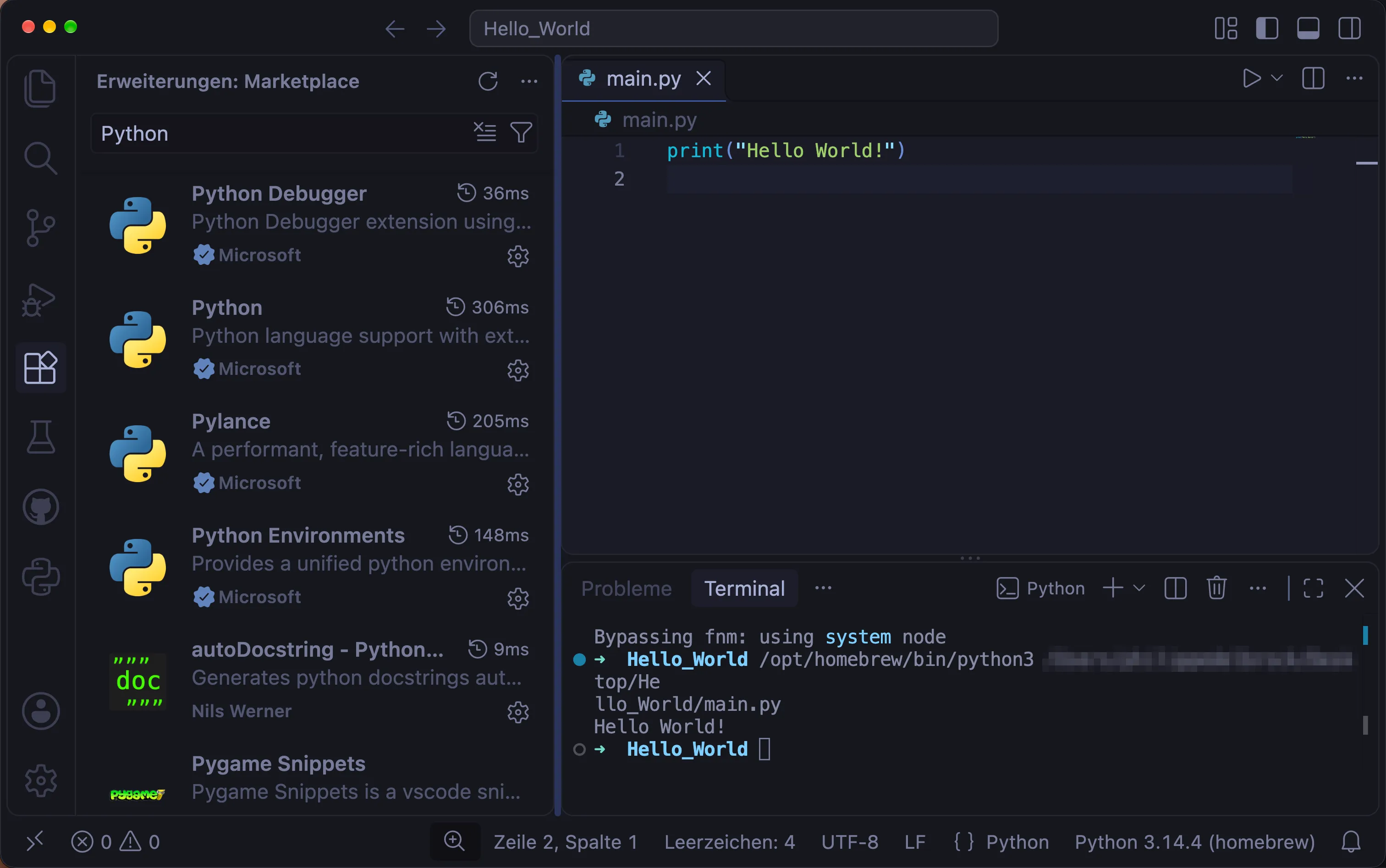Expand the run options dropdown arrow
Image resolution: width=1386 pixels, height=868 pixels.
point(1277,78)
